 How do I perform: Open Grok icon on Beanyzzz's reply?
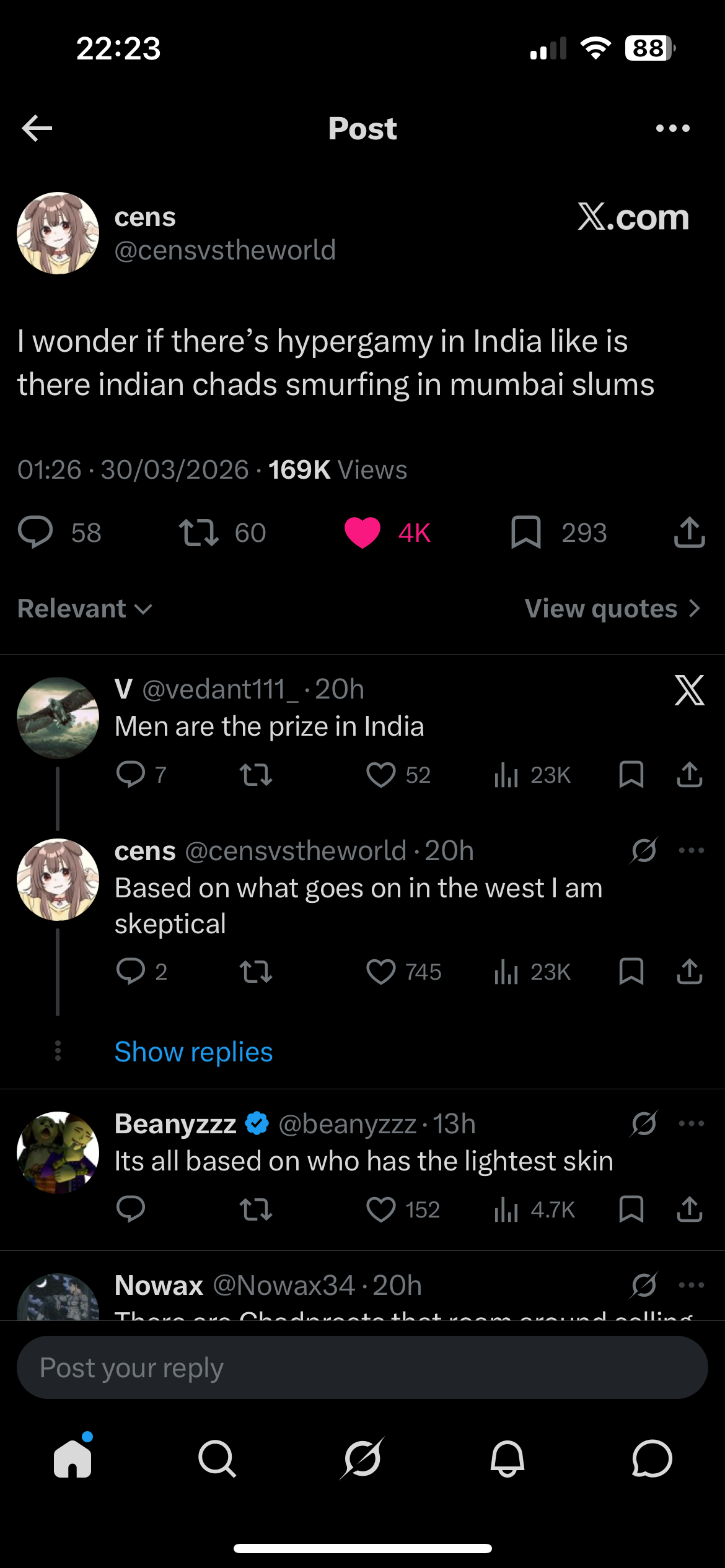(644, 1123)
